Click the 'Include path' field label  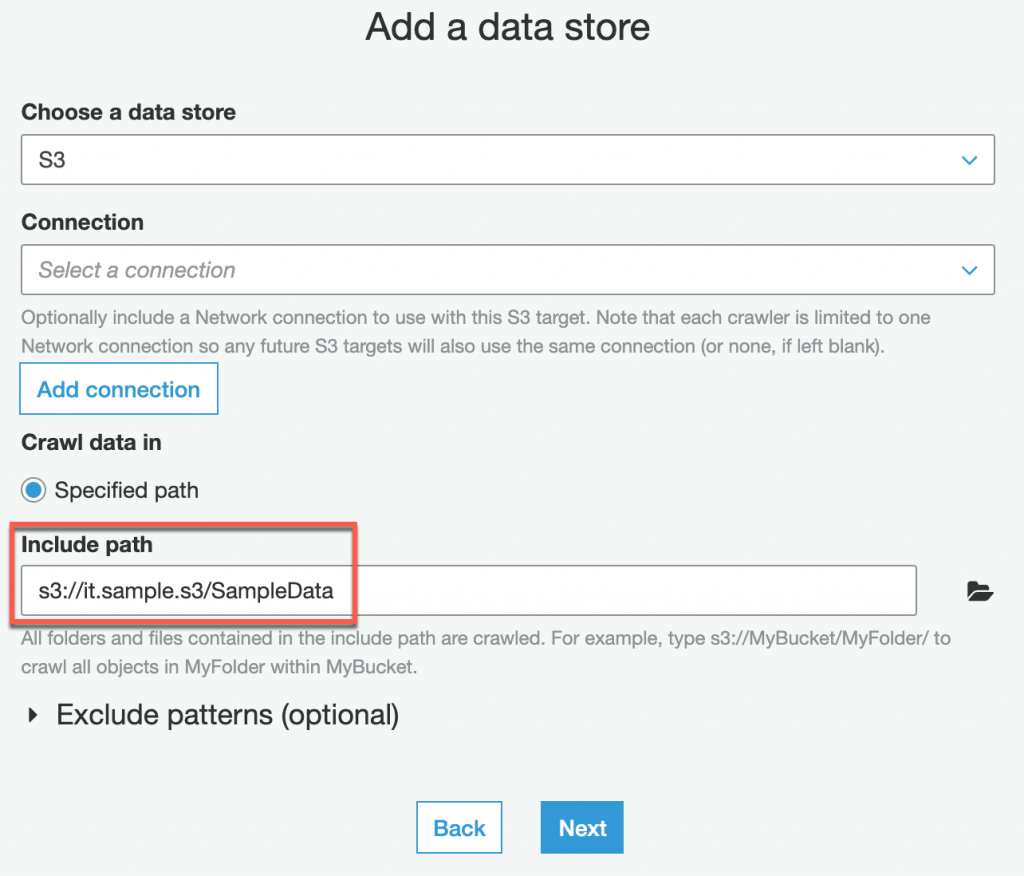(87, 545)
